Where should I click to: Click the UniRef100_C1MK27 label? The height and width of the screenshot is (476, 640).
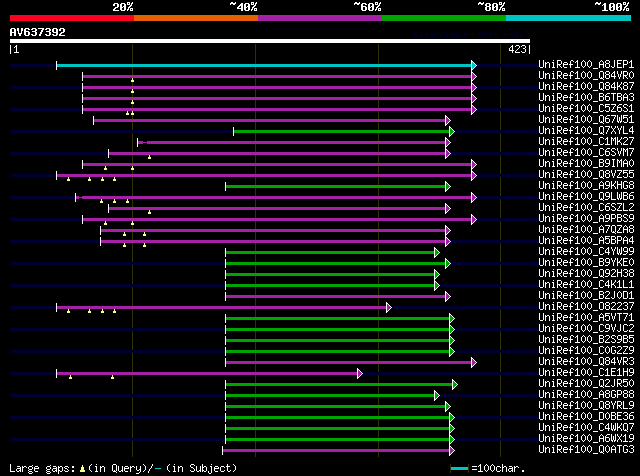tap(586, 142)
